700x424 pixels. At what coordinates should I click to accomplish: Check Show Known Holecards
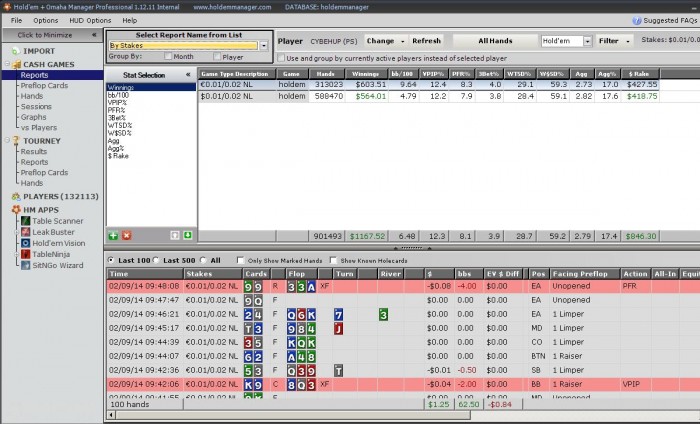(x=333, y=260)
